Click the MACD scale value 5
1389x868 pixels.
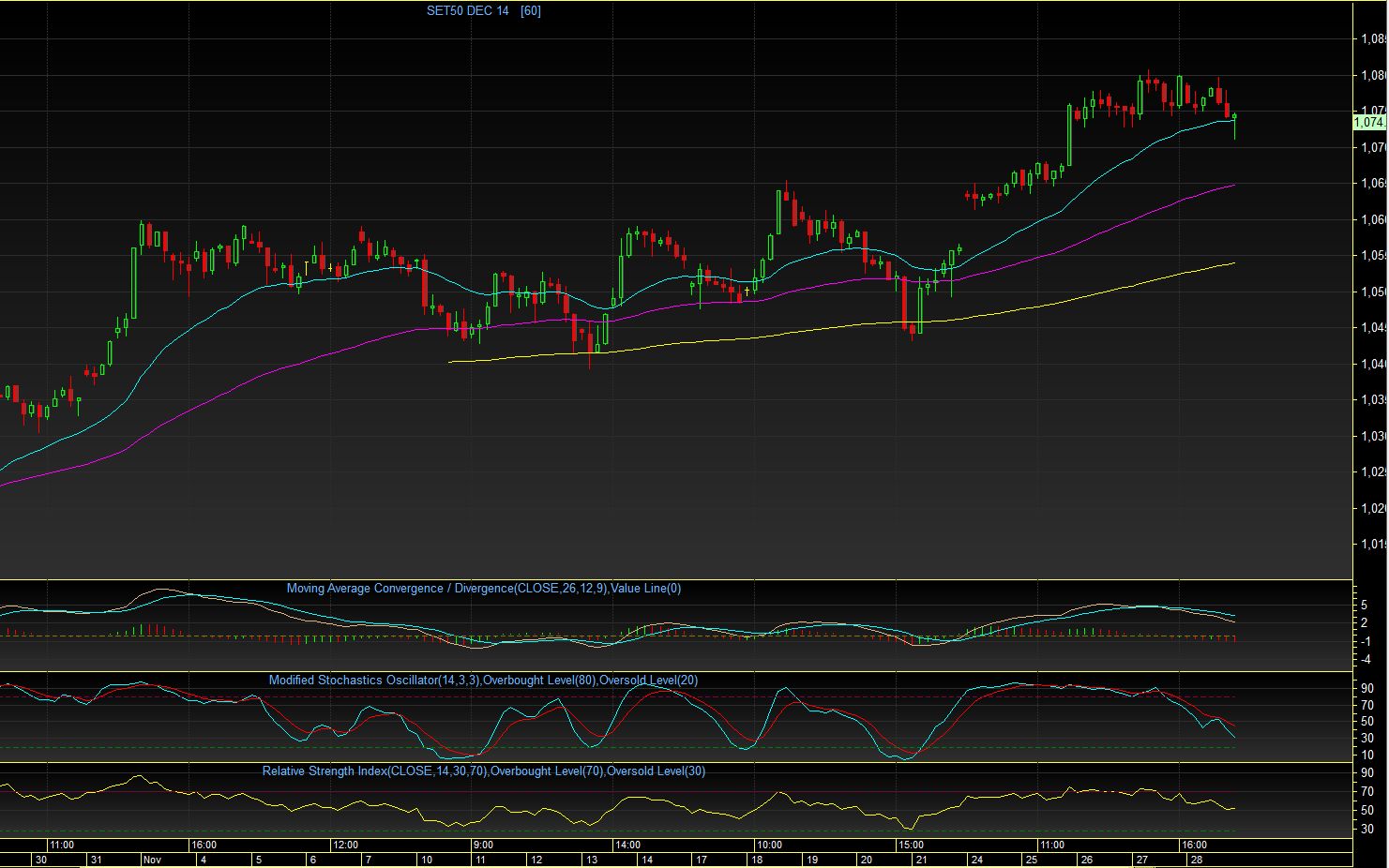point(1366,606)
